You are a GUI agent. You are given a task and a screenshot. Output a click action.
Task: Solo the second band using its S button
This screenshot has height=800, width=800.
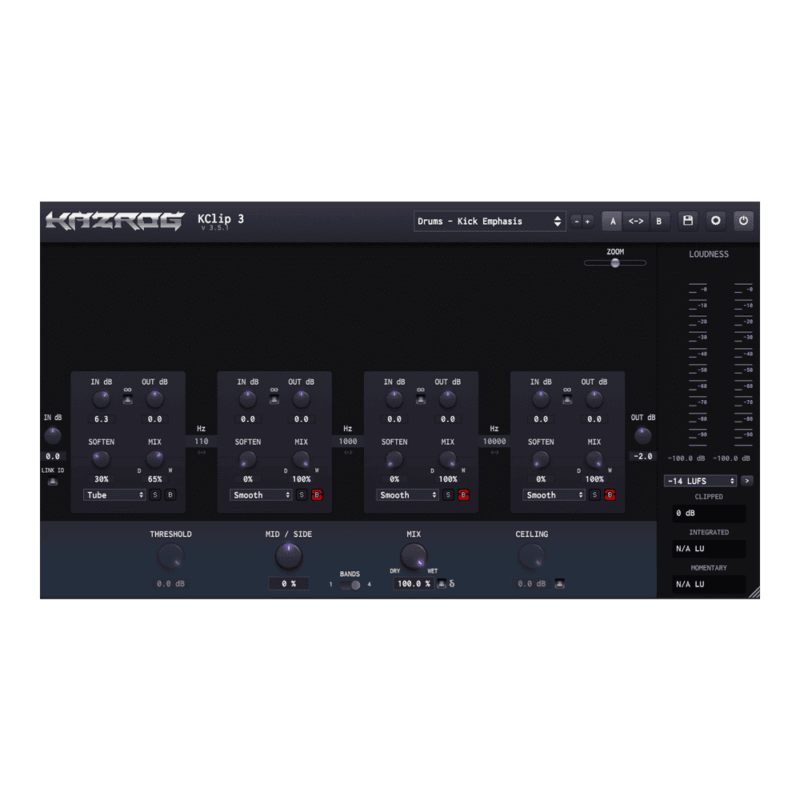tap(302, 495)
